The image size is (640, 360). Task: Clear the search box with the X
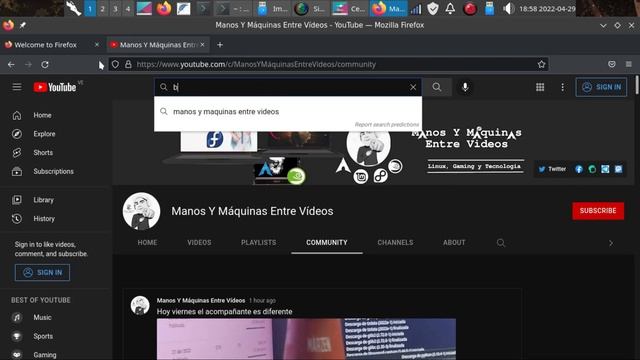pos(413,87)
